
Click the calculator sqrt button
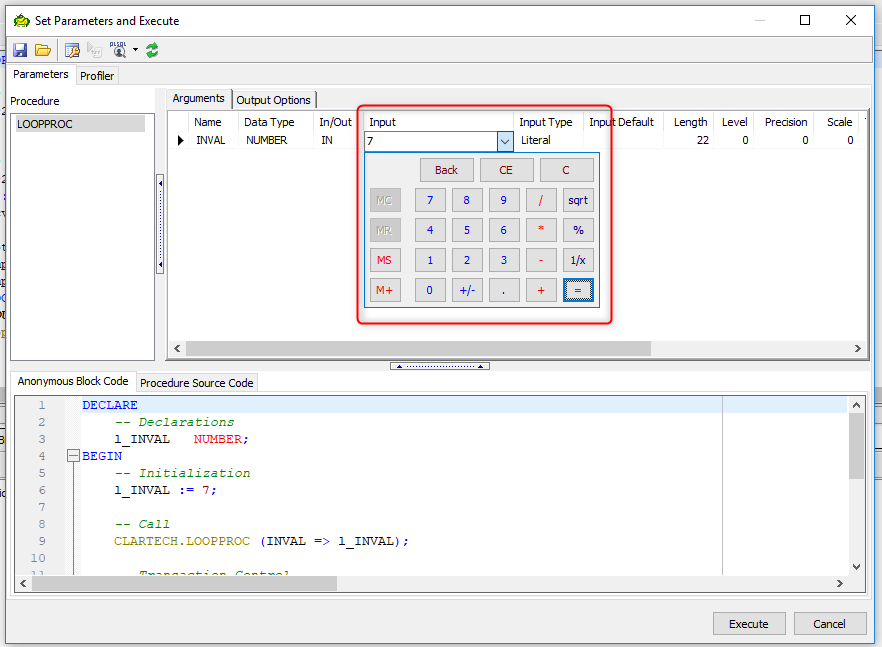578,200
